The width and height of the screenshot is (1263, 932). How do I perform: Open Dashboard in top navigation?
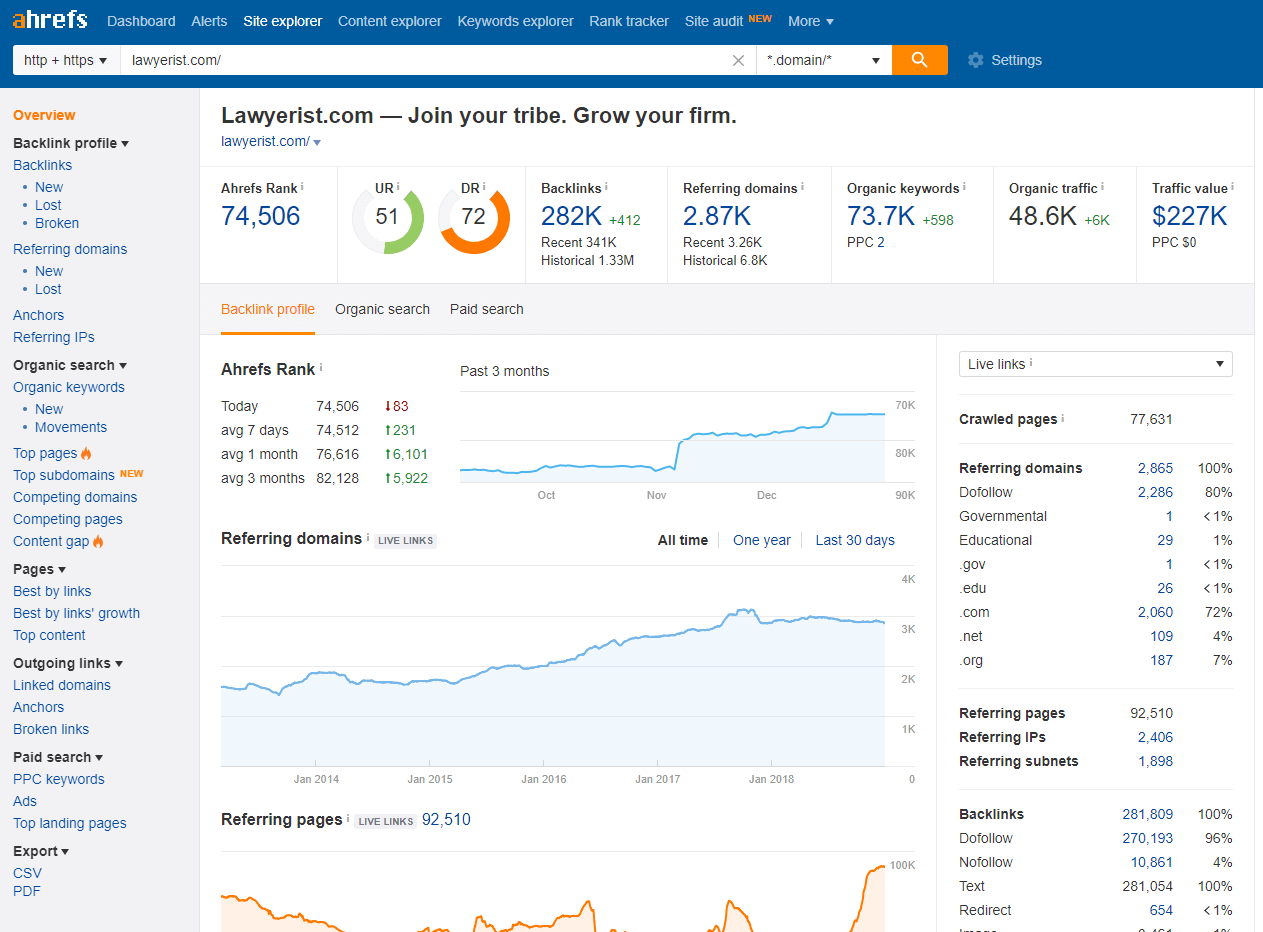(141, 21)
